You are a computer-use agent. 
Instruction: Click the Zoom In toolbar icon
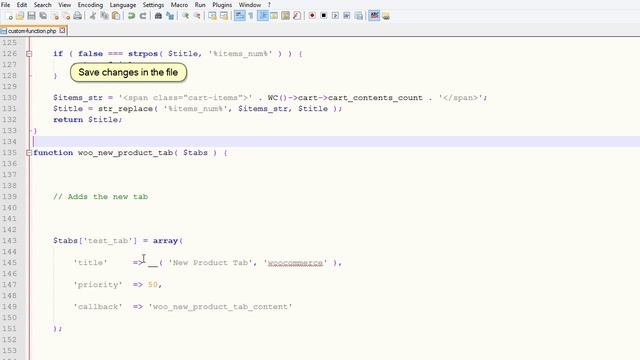click(185, 16)
